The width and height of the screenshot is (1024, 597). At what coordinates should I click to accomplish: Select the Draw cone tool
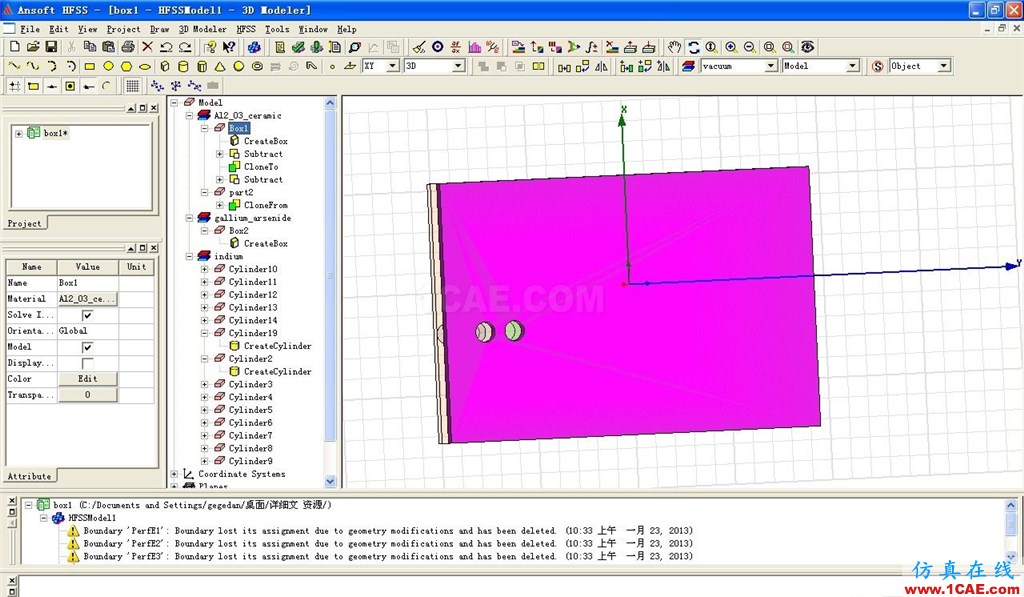[x=220, y=66]
